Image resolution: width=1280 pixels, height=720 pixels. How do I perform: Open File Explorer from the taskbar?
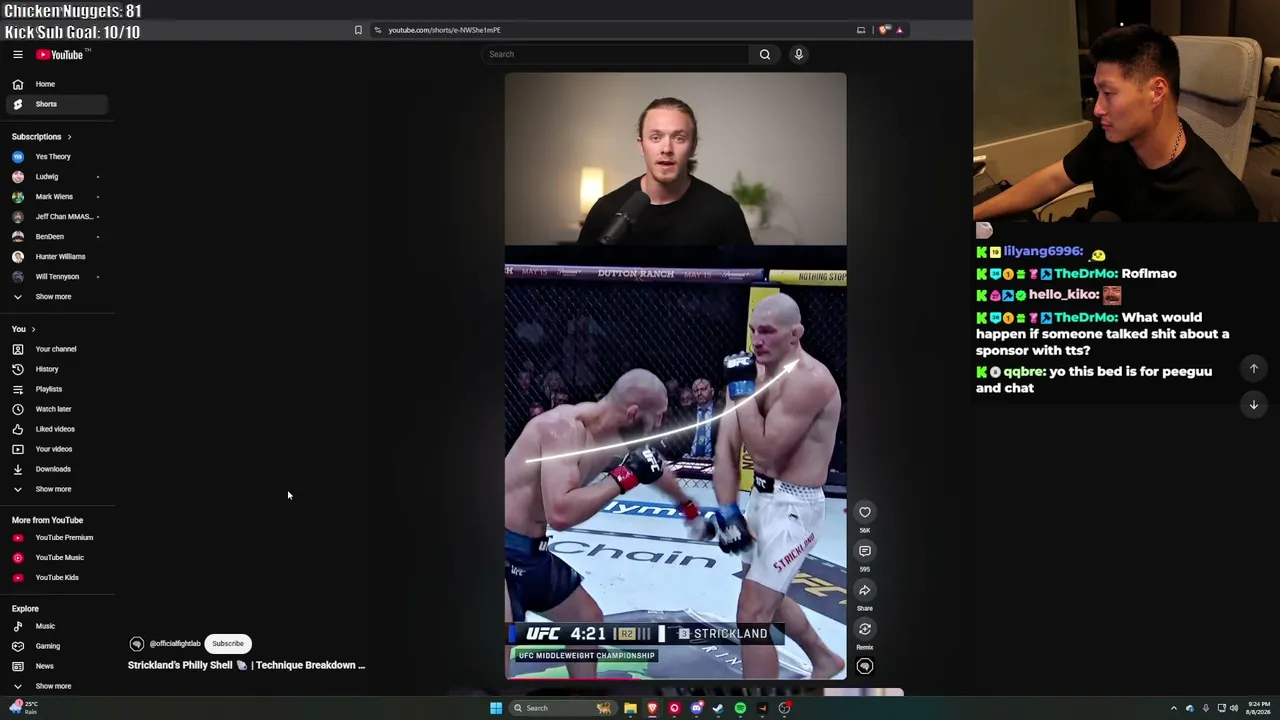click(x=630, y=708)
